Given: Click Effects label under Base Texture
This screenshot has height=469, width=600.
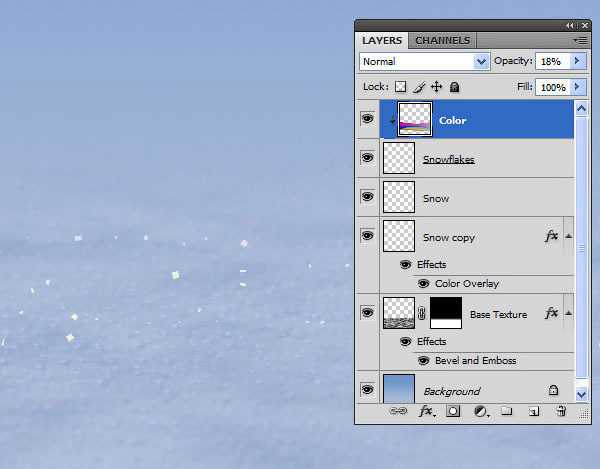Looking at the screenshot, I should tap(432, 341).
